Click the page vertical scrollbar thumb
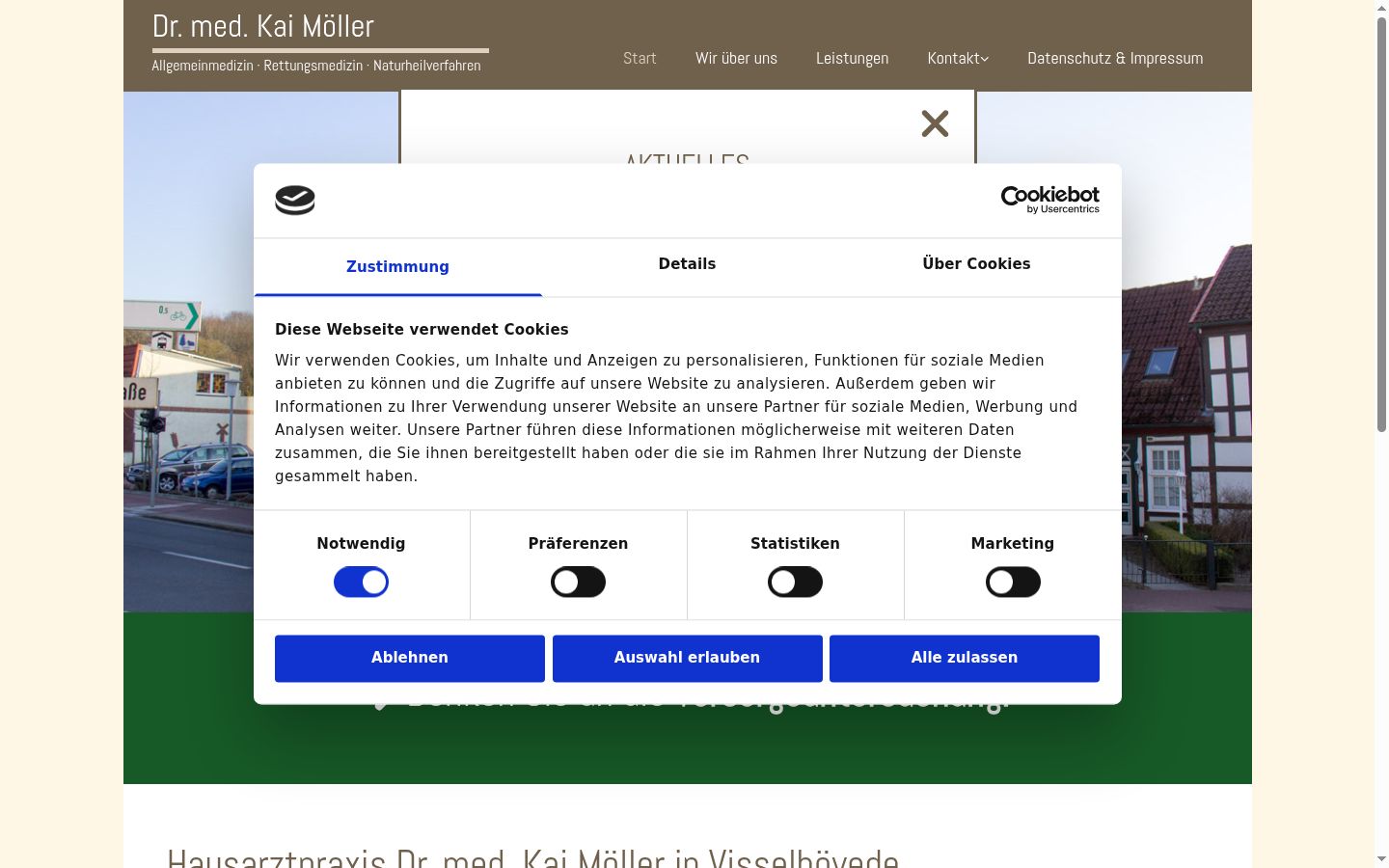The image size is (1389, 868). click(x=1381, y=224)
